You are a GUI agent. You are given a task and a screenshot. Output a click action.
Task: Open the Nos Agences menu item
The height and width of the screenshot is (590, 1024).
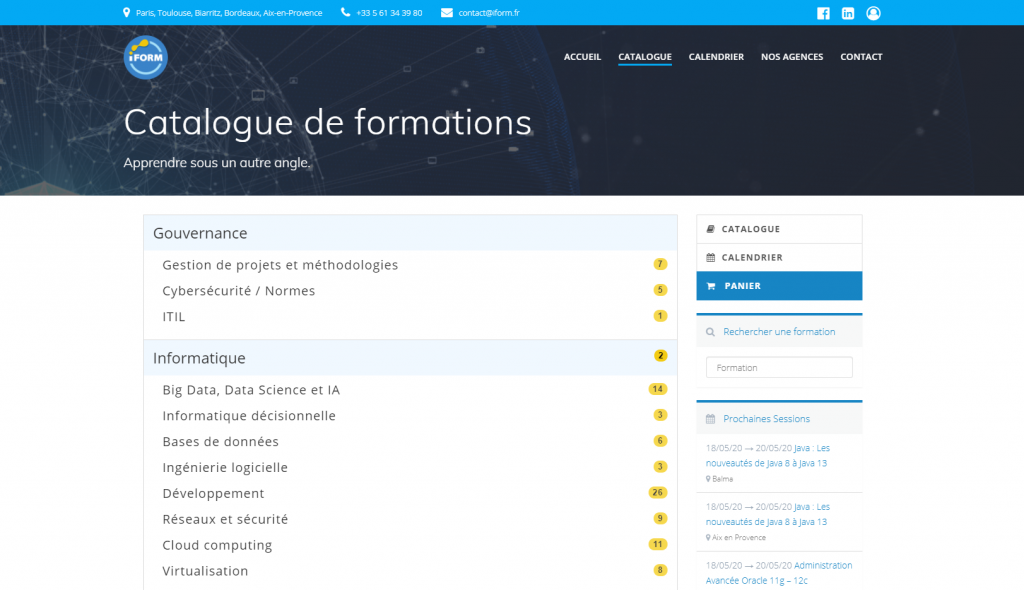(x=792, y=57)
